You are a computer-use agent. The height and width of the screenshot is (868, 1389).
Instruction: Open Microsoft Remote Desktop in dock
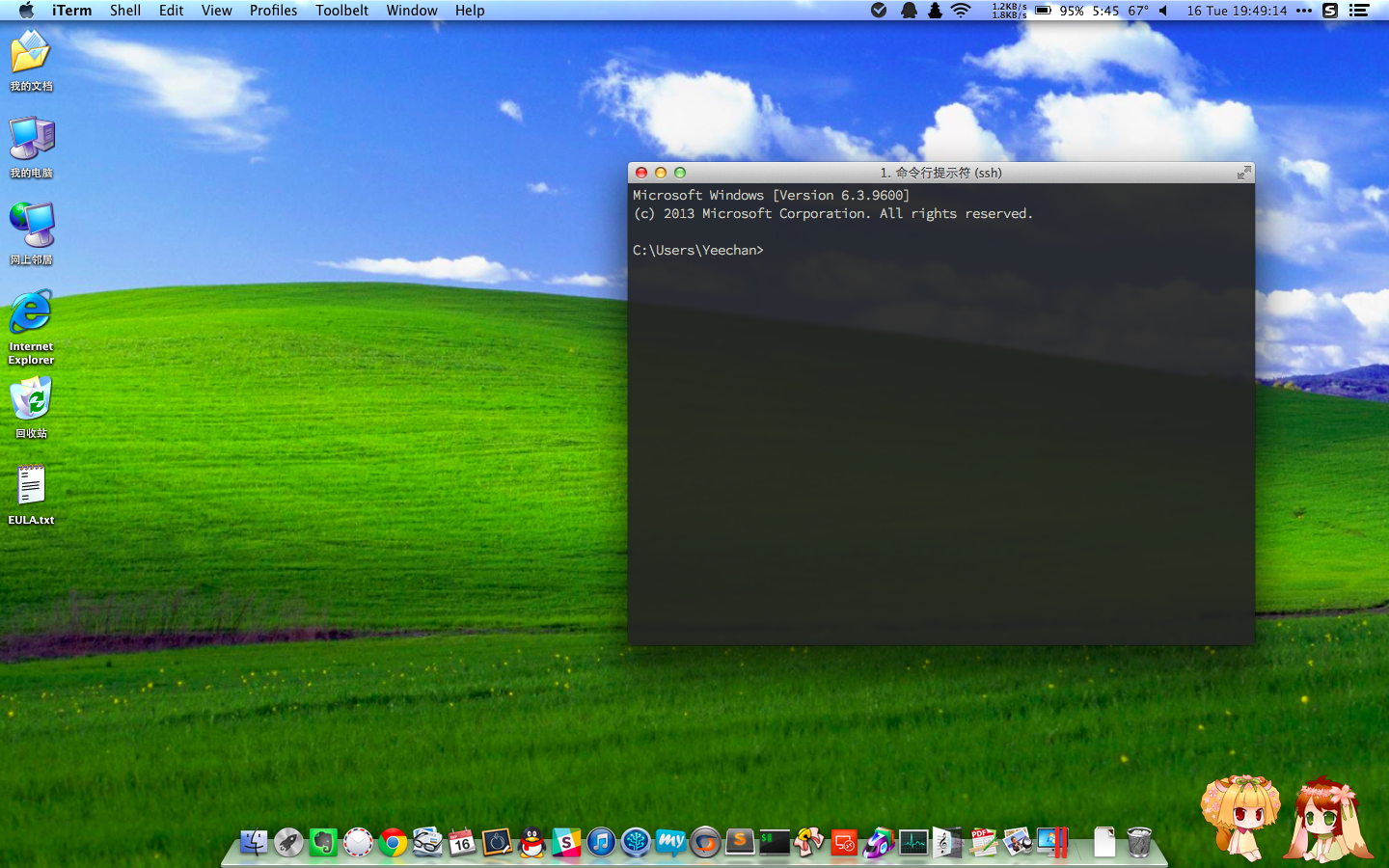tap(844, 843)
